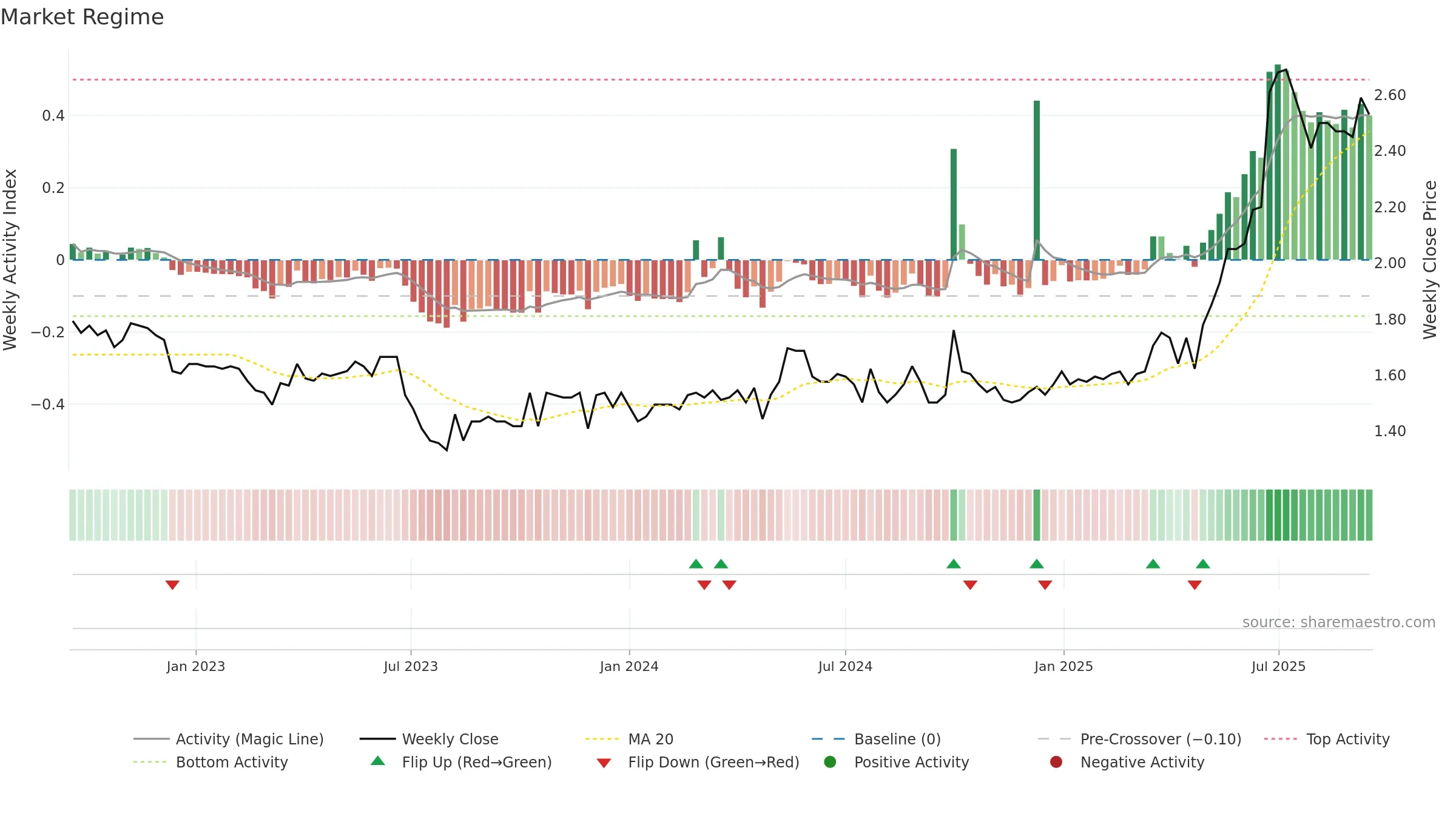Click the Jan 2025 x-axis label
1456x819 pixels.
point(1063,666)
